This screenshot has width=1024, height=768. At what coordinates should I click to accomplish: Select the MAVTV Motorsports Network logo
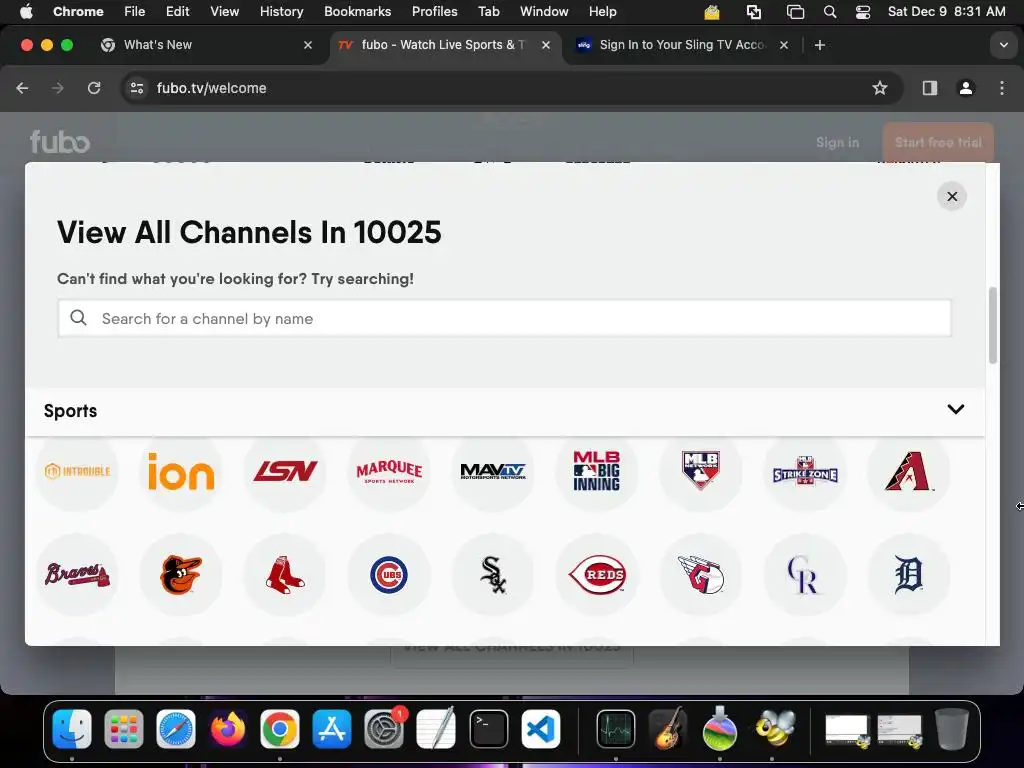coord(493,471)
